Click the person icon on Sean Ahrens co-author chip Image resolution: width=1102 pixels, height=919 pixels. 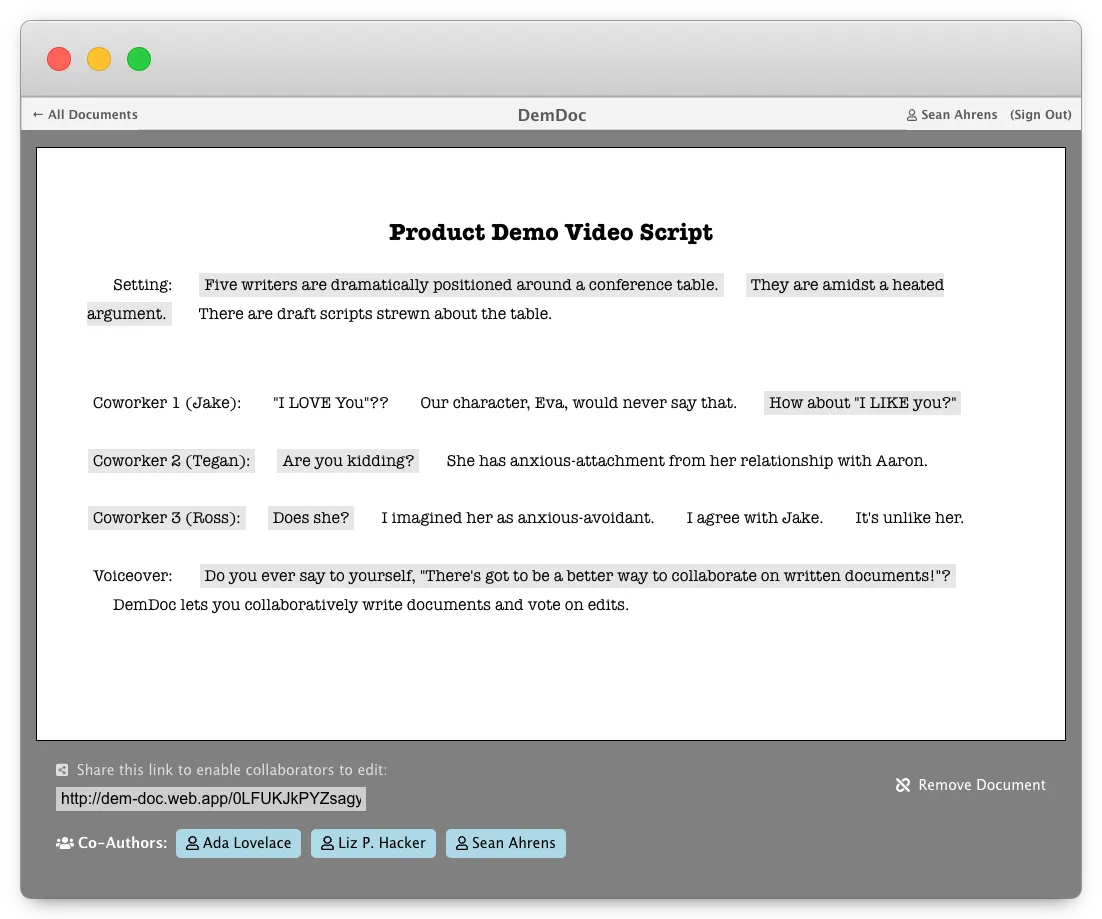pyautogui.click(x=461, y=843)
